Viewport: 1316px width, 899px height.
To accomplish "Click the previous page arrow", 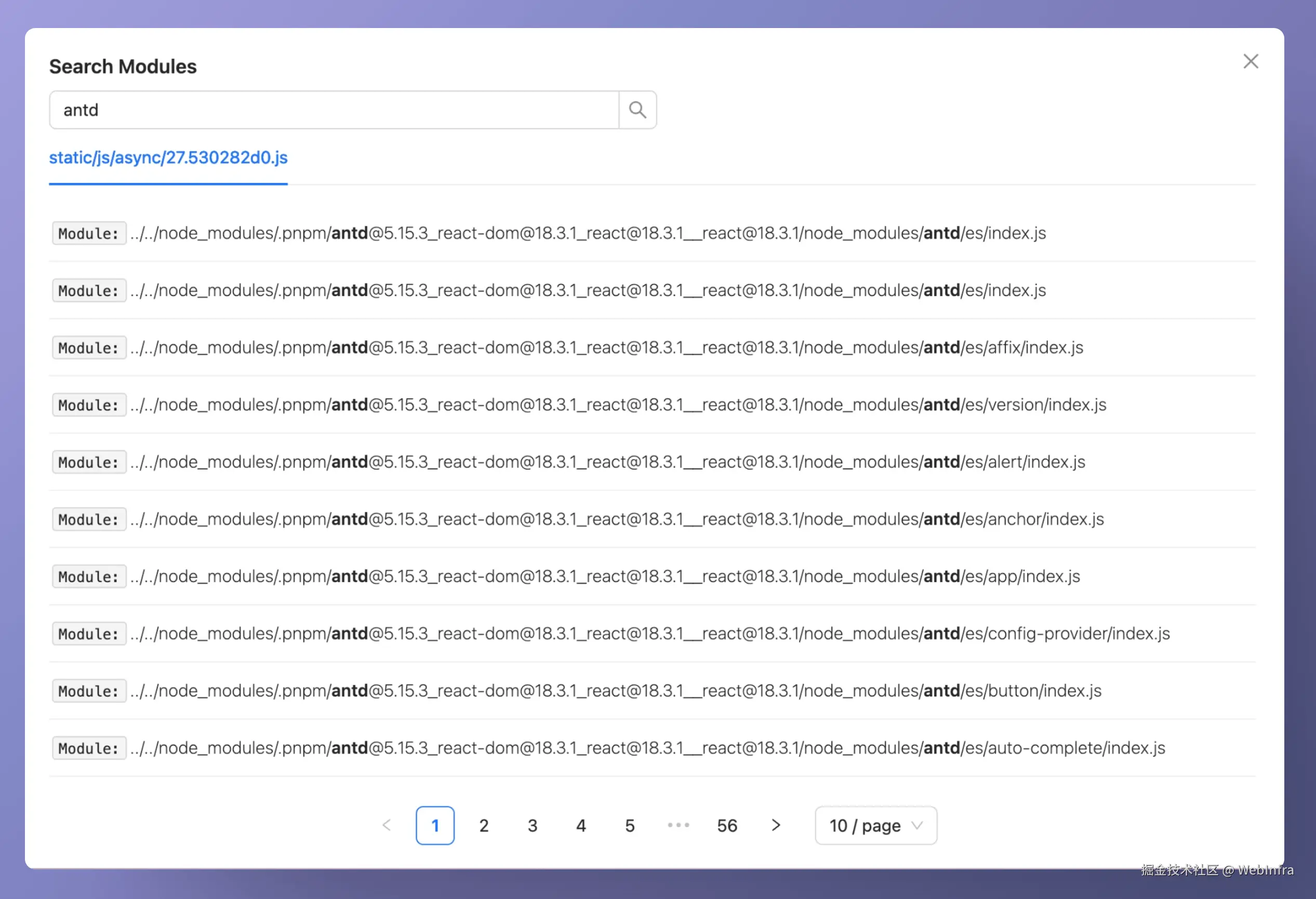I will click(x=387, y=825).
